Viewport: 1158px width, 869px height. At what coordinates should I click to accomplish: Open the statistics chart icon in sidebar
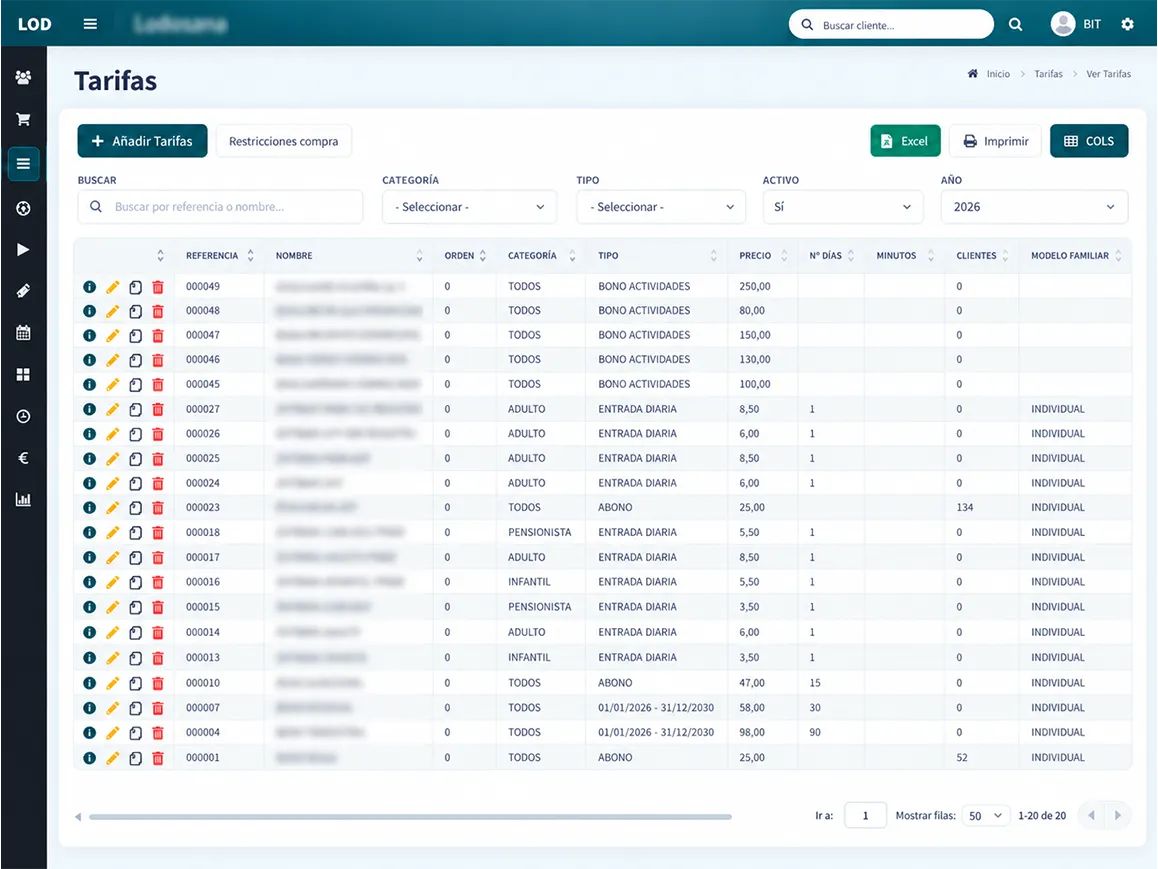click(x=24, y=500)
